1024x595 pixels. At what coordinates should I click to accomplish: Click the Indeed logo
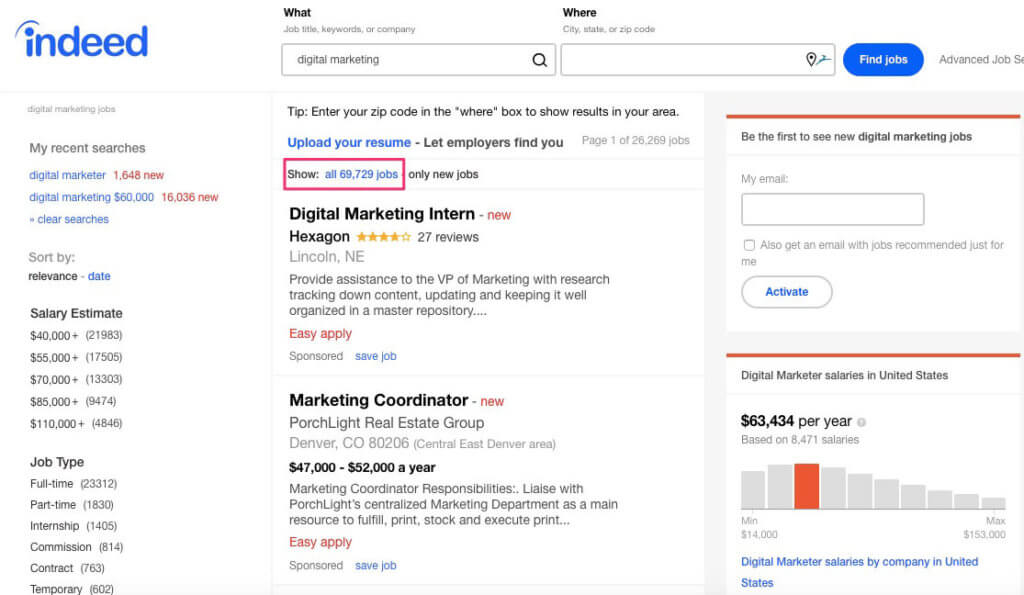point(80,41)
